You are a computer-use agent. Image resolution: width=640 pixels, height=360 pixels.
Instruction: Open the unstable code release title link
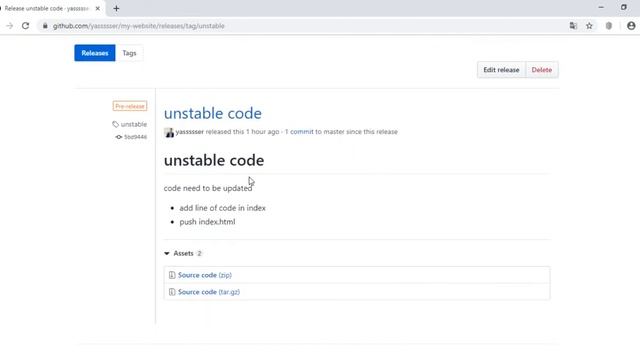pyautogui.click(x=213, y=113)
